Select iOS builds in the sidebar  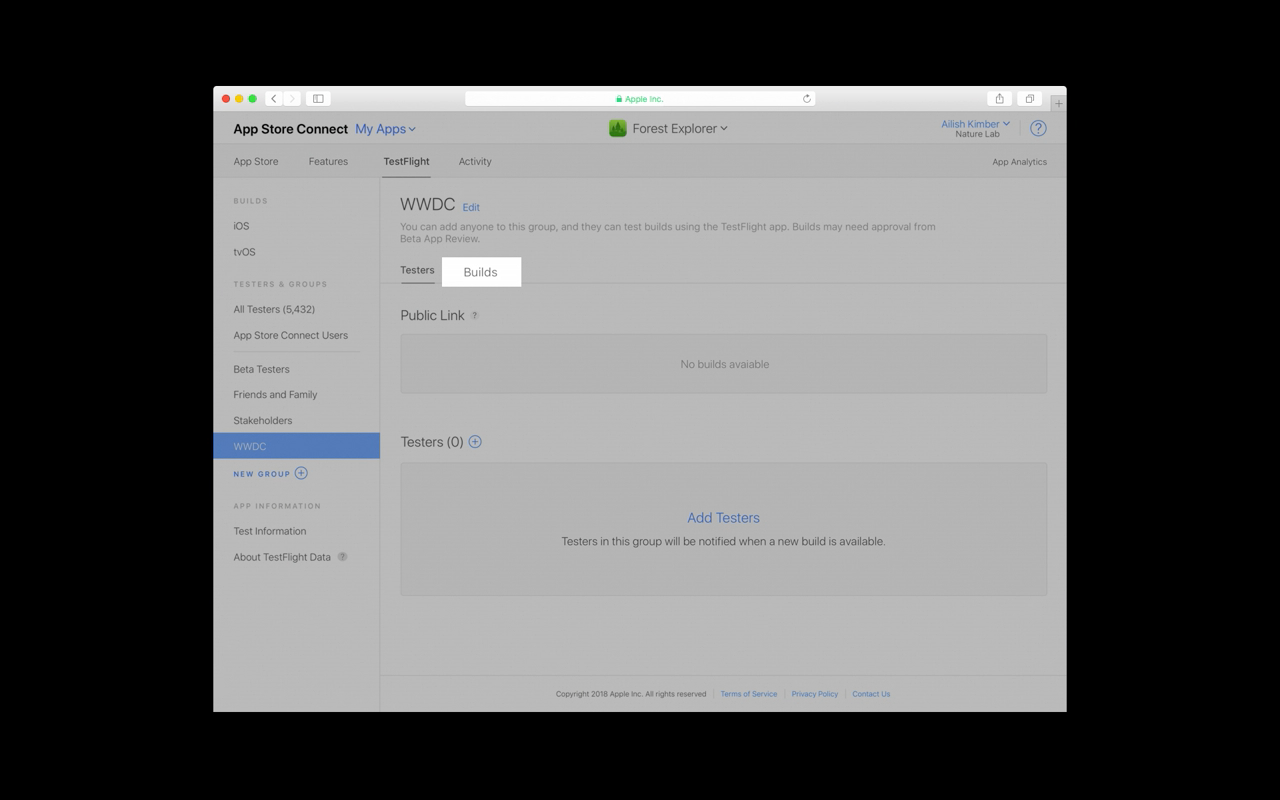click(241, 226)
